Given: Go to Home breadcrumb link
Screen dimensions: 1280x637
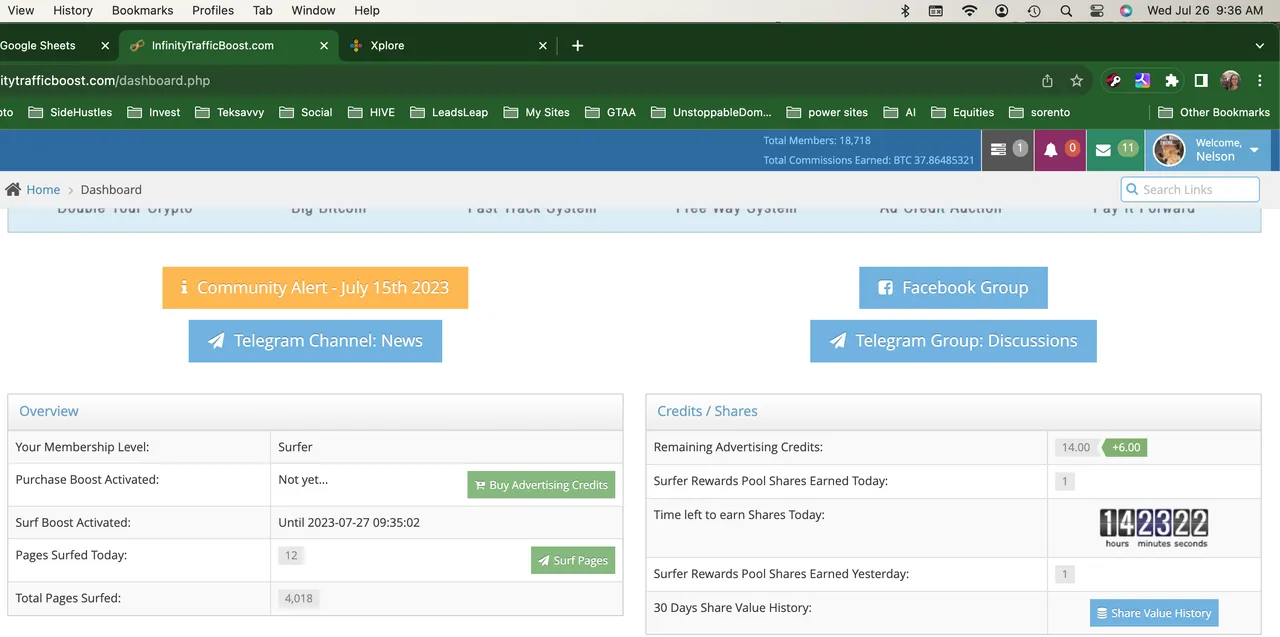Looking at the screenshot, I should tap(43, 189).
